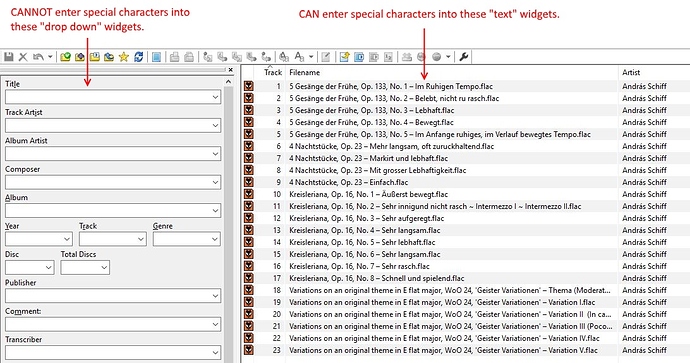Click the file icon on track 1 row
This screenshot has width=690, height=363.
pos(249,86)
